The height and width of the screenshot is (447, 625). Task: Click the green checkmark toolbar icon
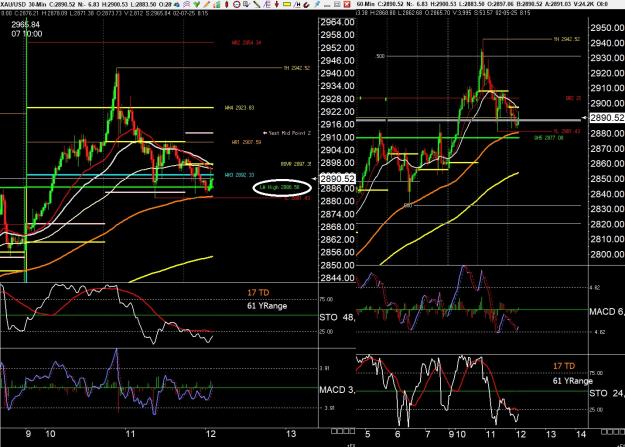point(197,4)
